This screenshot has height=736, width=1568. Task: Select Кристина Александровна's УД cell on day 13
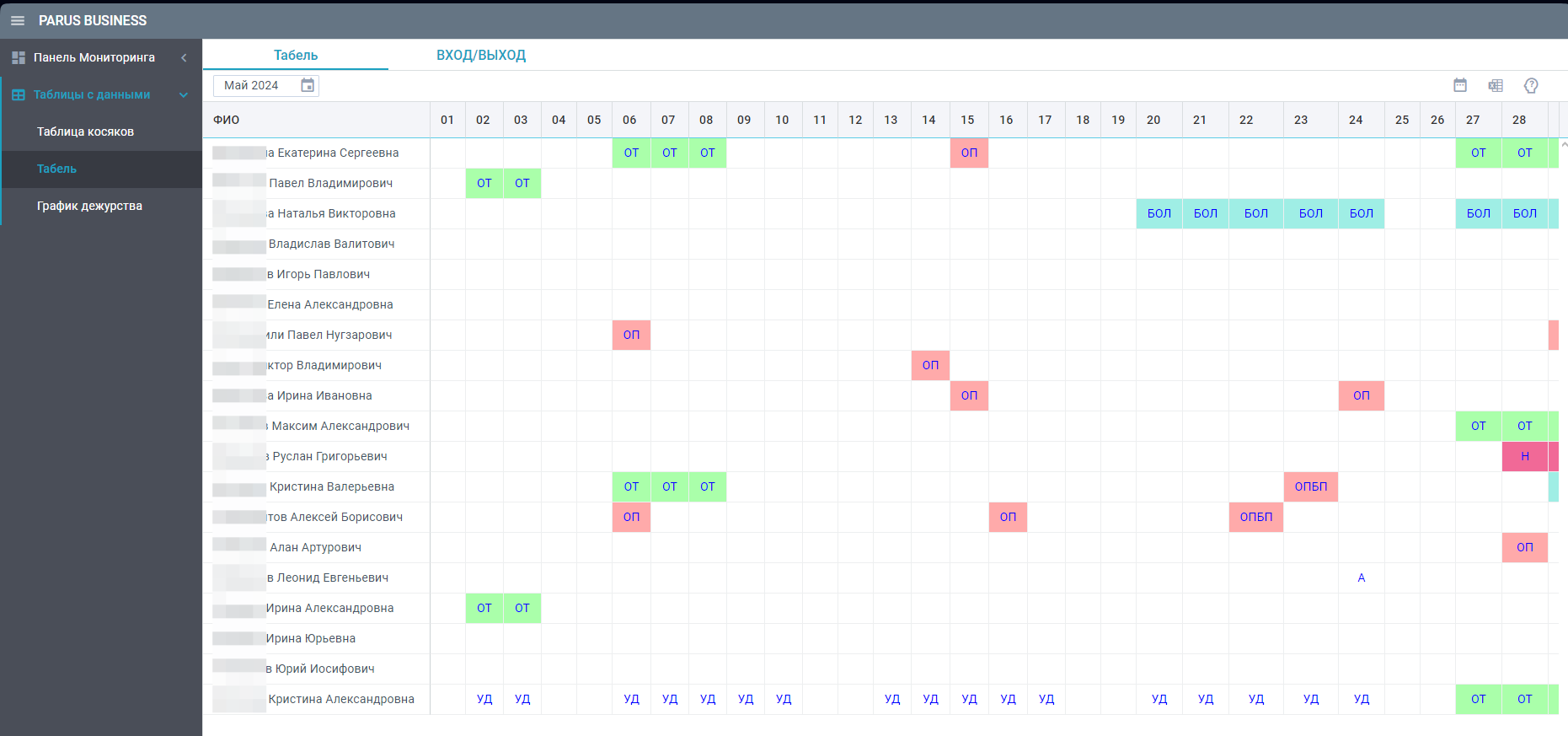tap(892, 699)
